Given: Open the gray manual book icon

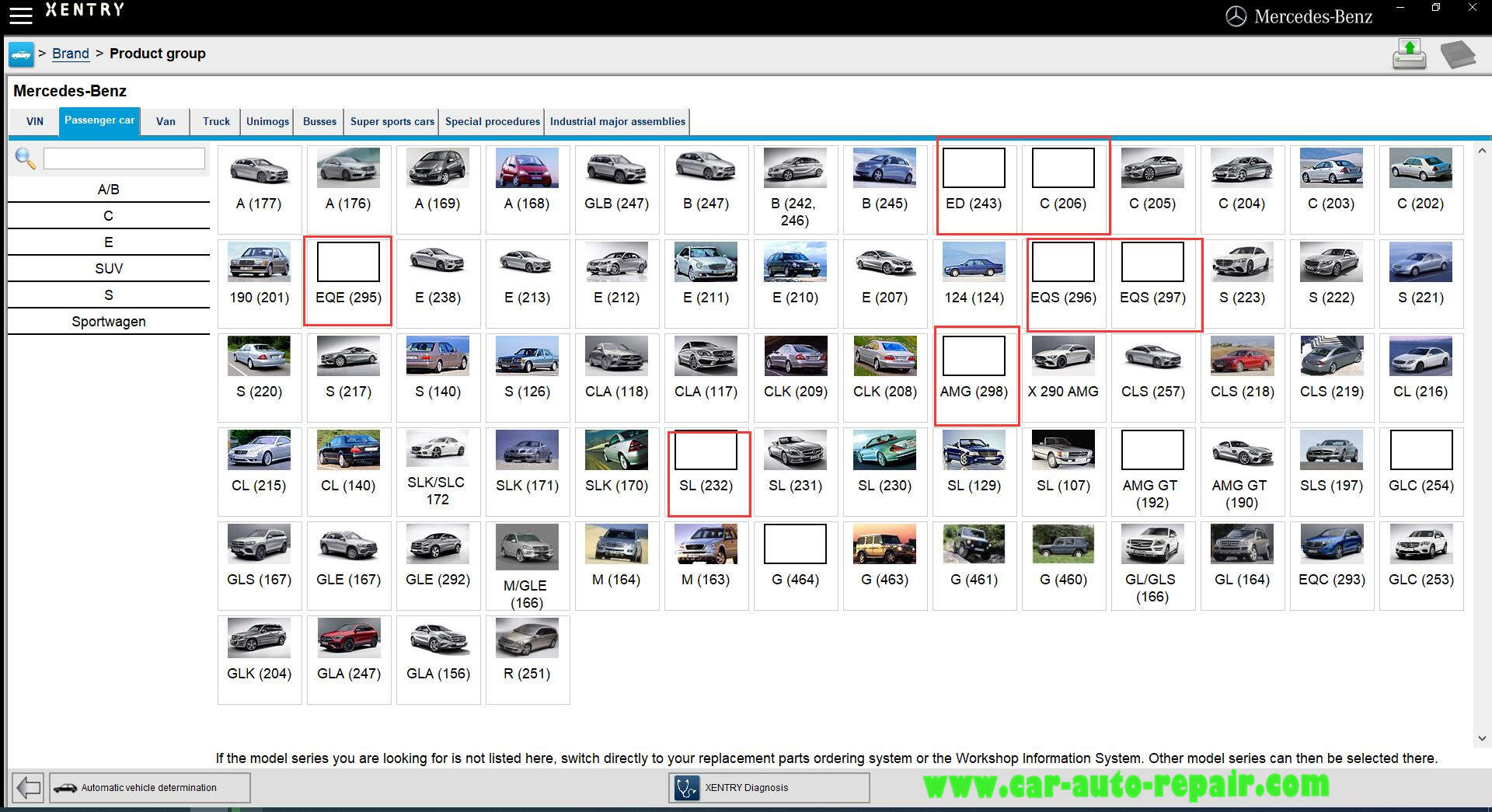Looking at the screenshot, I should pos(1457,54).
